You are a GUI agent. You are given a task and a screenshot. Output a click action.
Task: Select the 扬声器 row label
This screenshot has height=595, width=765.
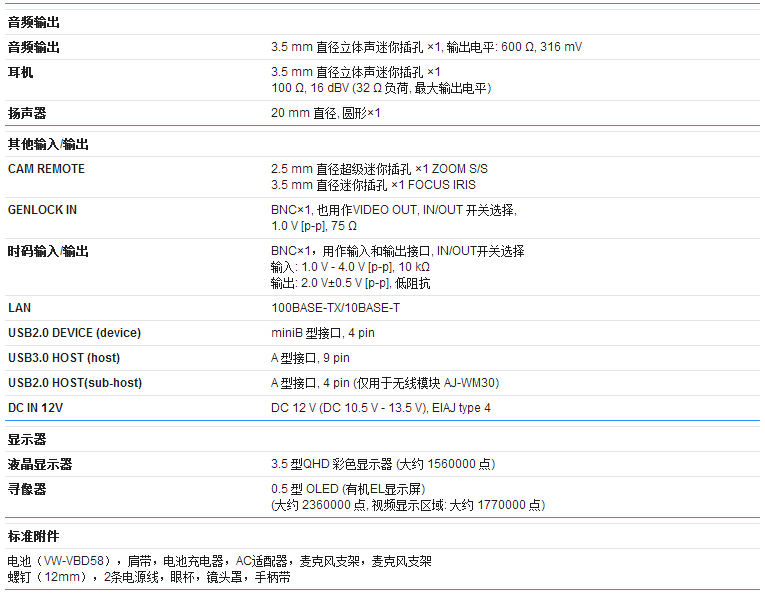27,113
